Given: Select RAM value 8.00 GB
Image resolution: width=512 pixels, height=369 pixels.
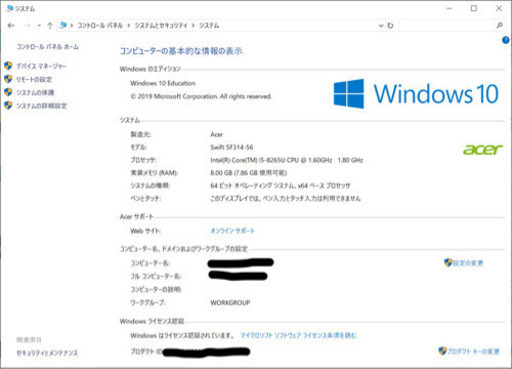Looking at the screenshot, I should pos(249,173).
